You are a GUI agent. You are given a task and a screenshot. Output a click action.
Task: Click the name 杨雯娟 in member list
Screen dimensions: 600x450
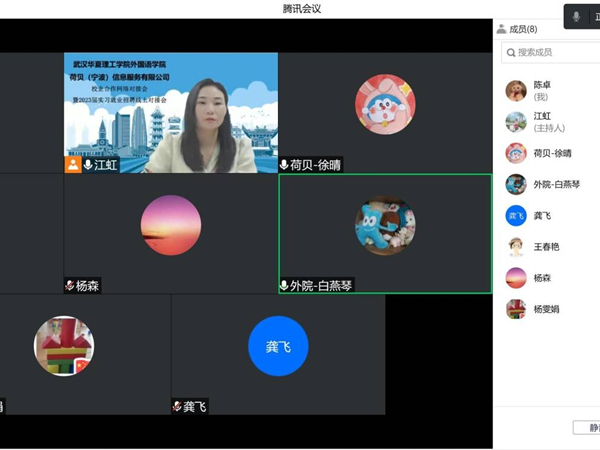tap(546, 309)
